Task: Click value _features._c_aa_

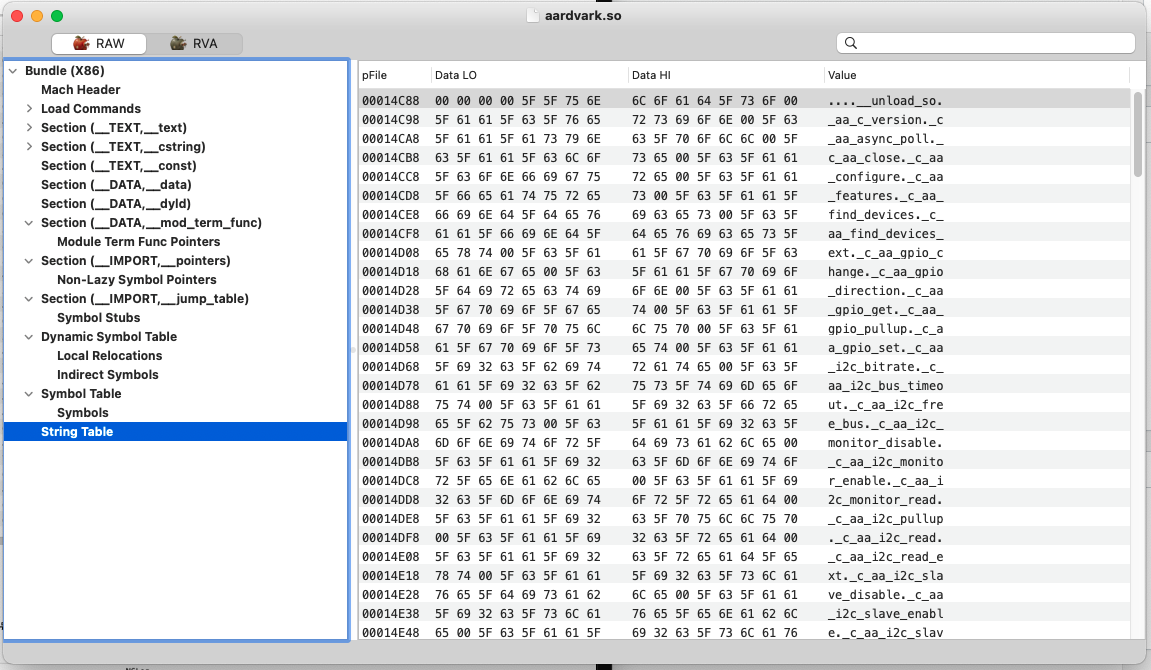Action: pos(885,196)
